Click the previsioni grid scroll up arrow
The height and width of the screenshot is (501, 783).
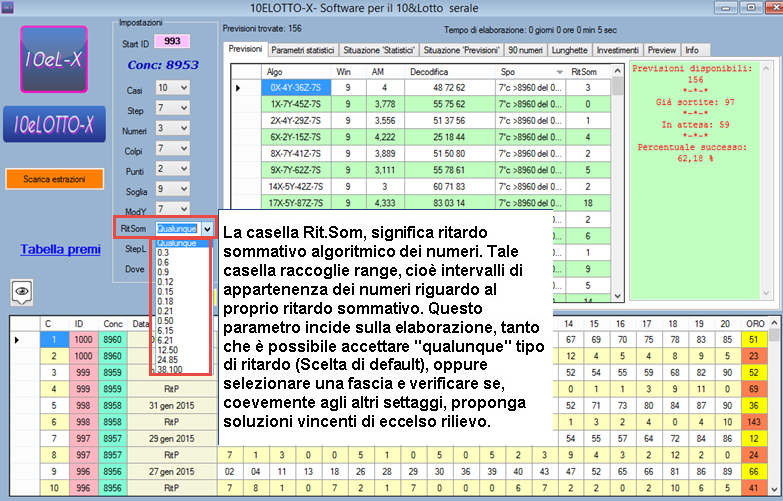(618, 71)
